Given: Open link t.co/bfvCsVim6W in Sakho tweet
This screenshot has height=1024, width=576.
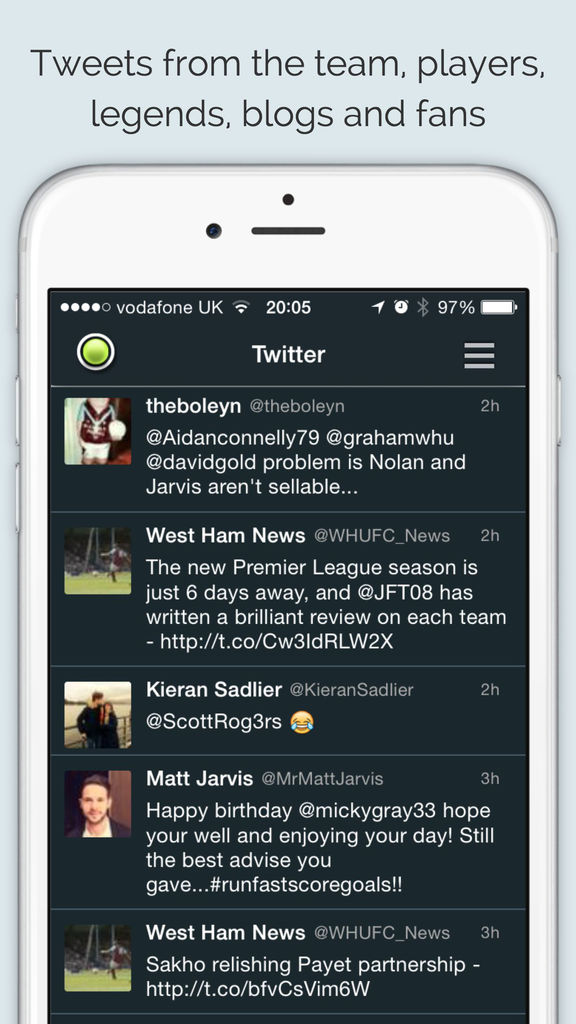Looking at the screenshot, I should click(259, 989).
